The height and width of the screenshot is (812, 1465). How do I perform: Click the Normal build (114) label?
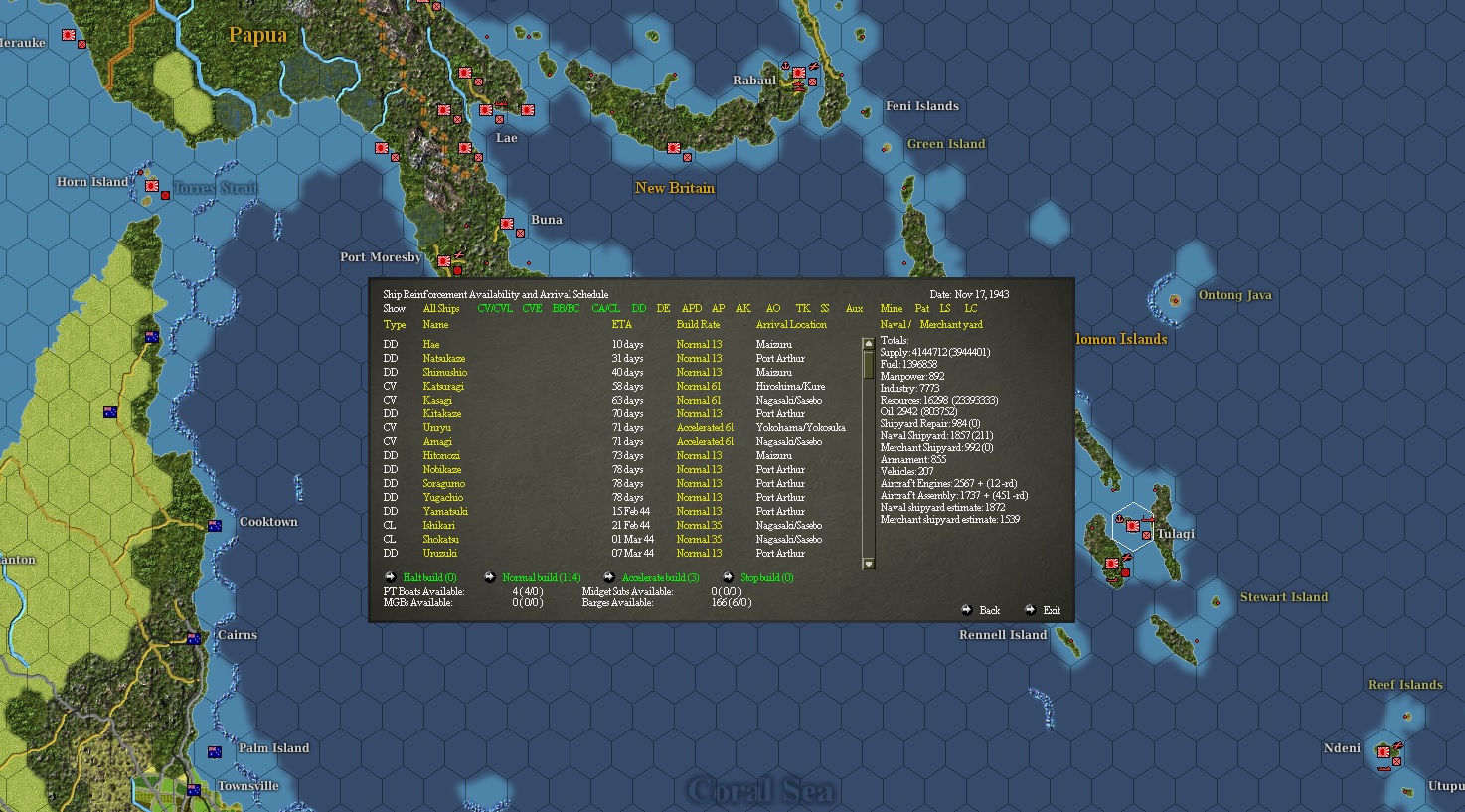542,577
